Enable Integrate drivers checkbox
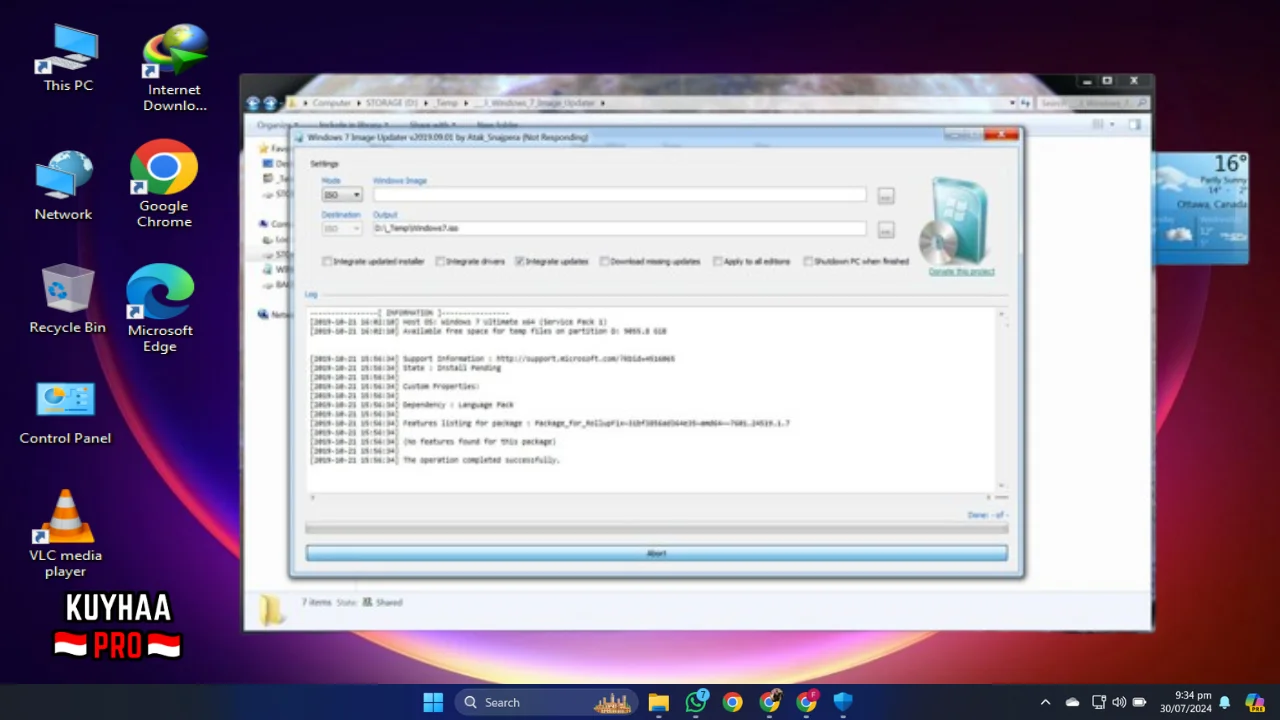 pos(440,261)
